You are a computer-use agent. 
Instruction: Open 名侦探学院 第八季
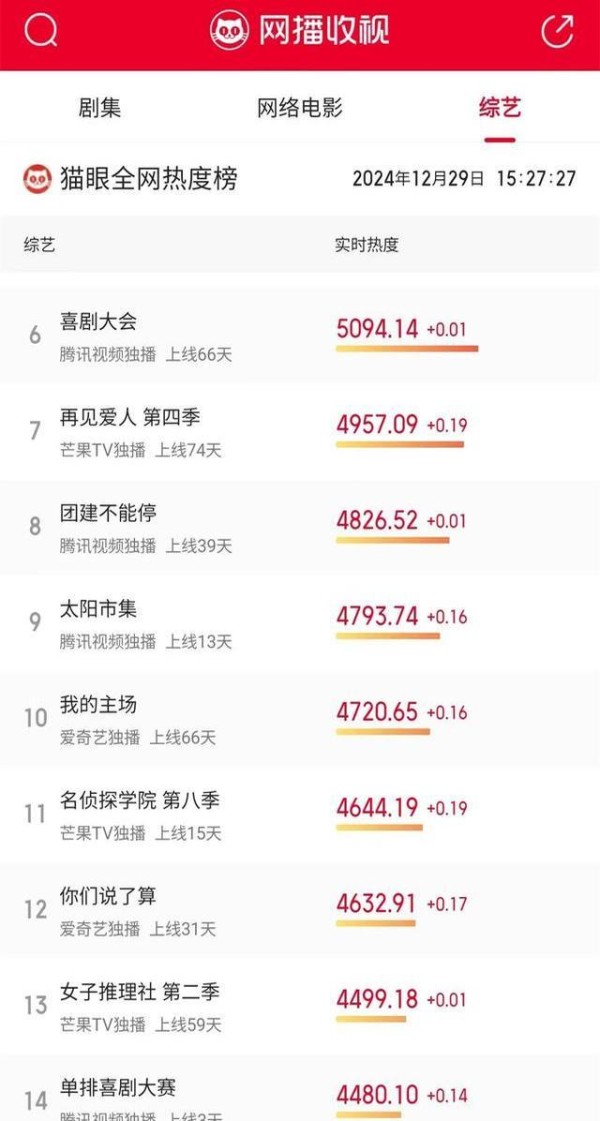[x=140, y=801]
